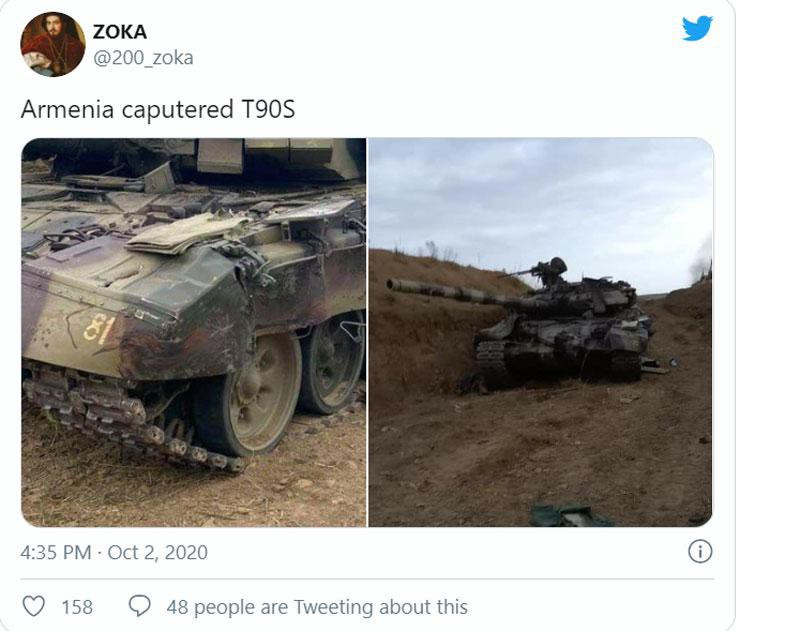Open ZOKA's profile avatar picture

coord(53,44)
